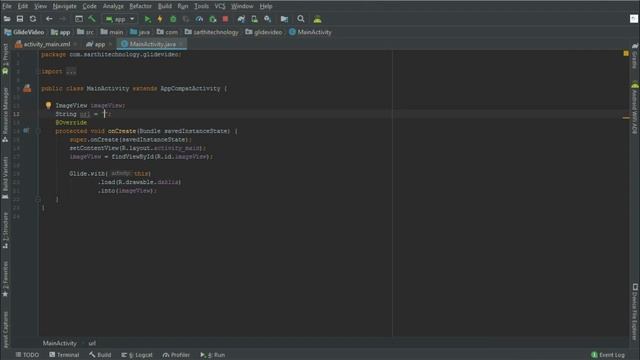Collapse the onCreate method fold marker
The width and height of the screenshot is (640, 360).
[38, 131]
